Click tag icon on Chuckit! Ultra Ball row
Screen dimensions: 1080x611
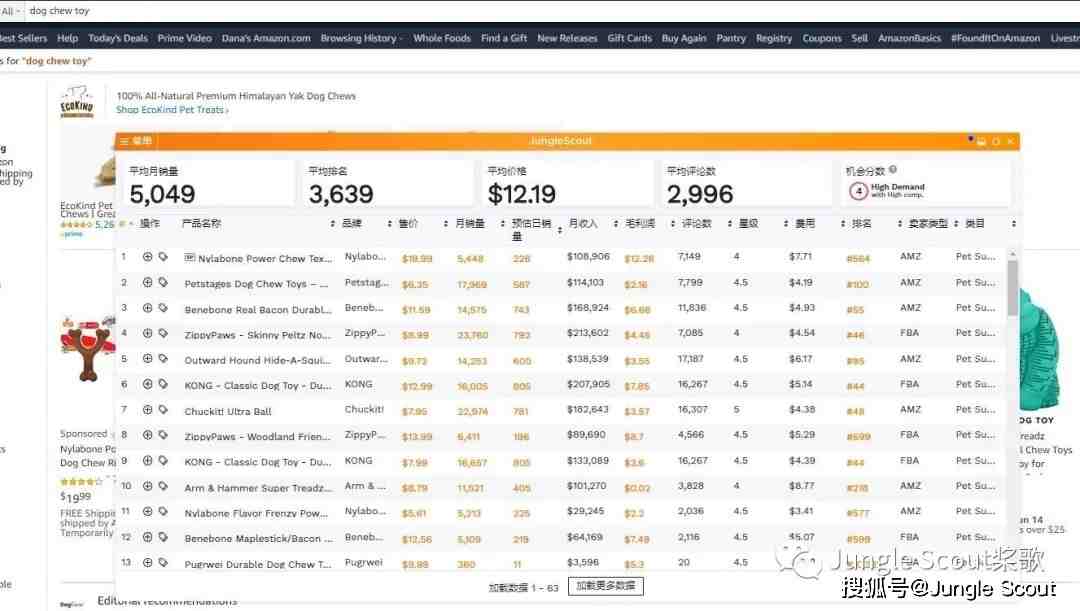[x=163, y=409]
